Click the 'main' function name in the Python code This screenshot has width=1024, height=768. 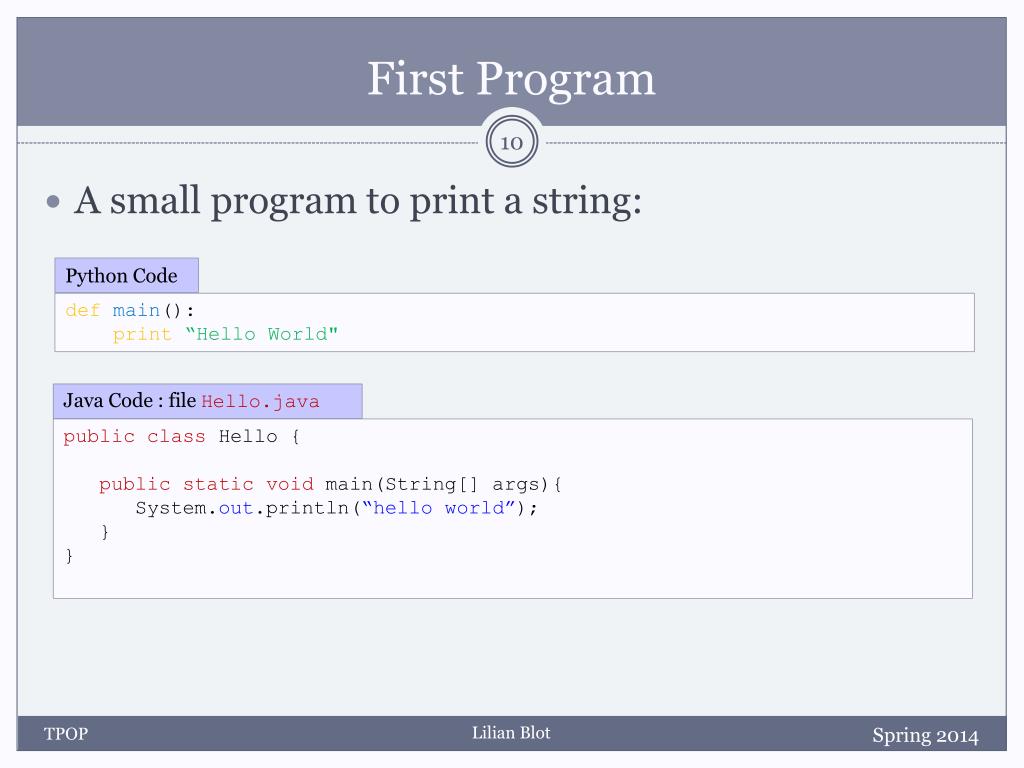(136, 310)
